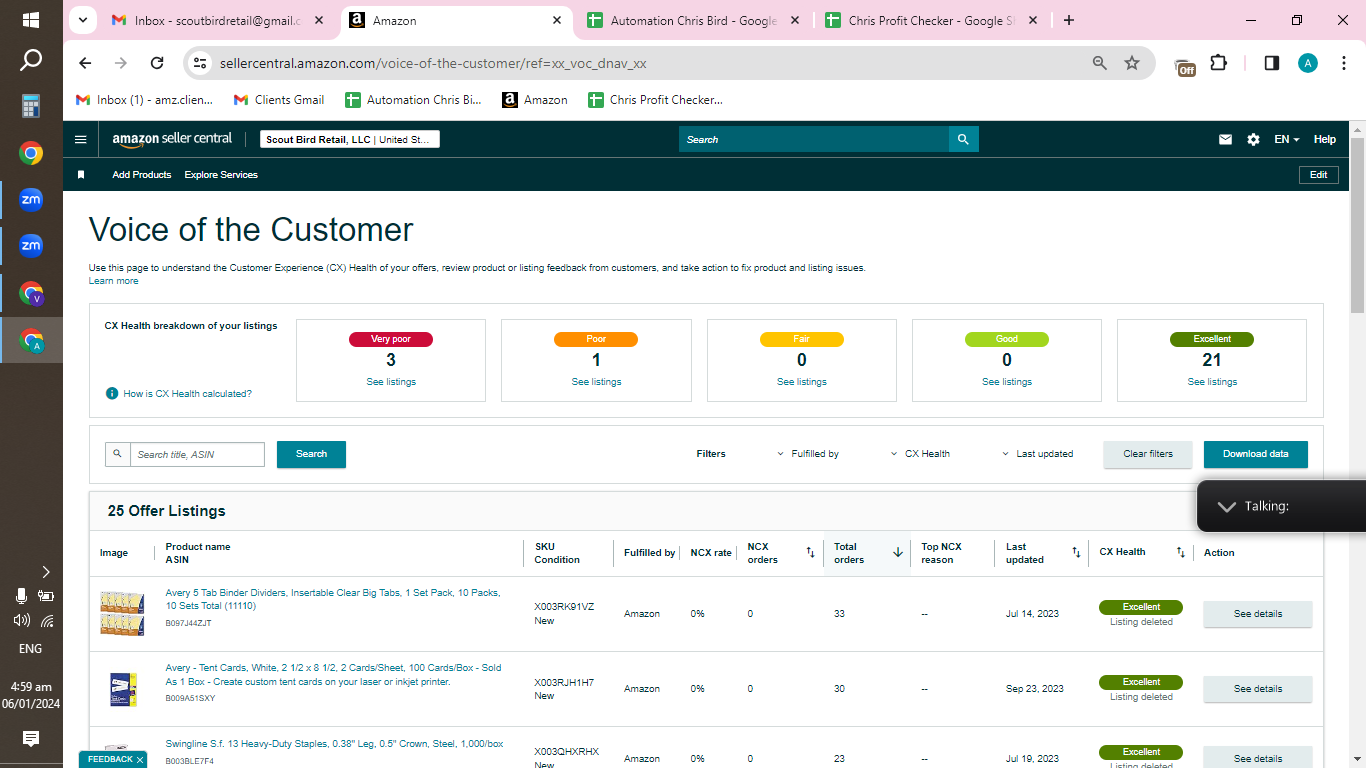Open the Scout Bird Retail account switcher
Screen dimensions: 1366x768
350,140
